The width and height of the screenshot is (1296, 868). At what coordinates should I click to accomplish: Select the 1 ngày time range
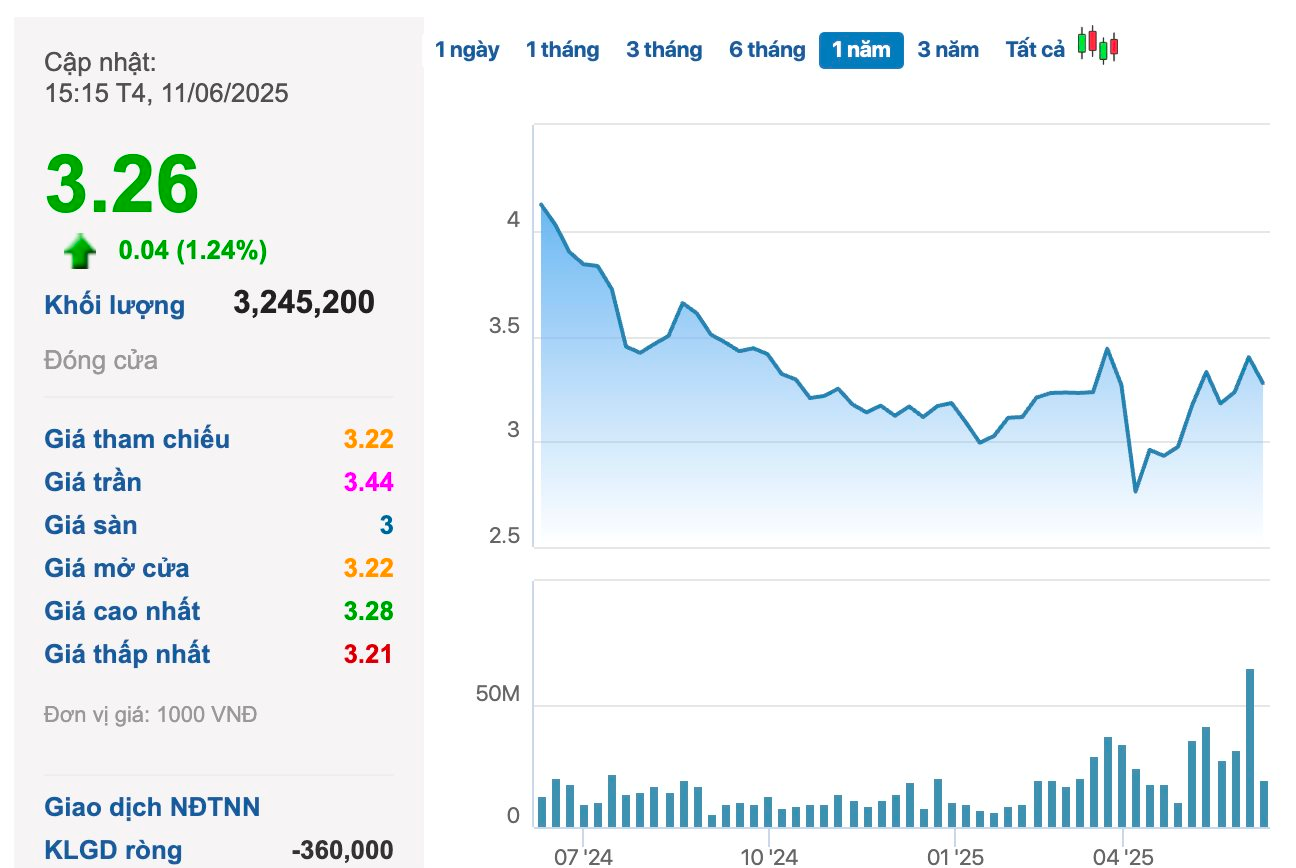(x=467, y=50)
